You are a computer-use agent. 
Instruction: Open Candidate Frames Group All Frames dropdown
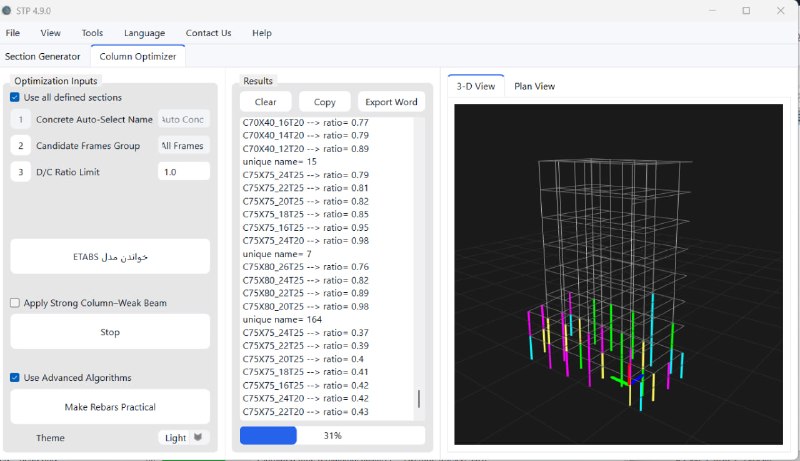pos(184,146)
